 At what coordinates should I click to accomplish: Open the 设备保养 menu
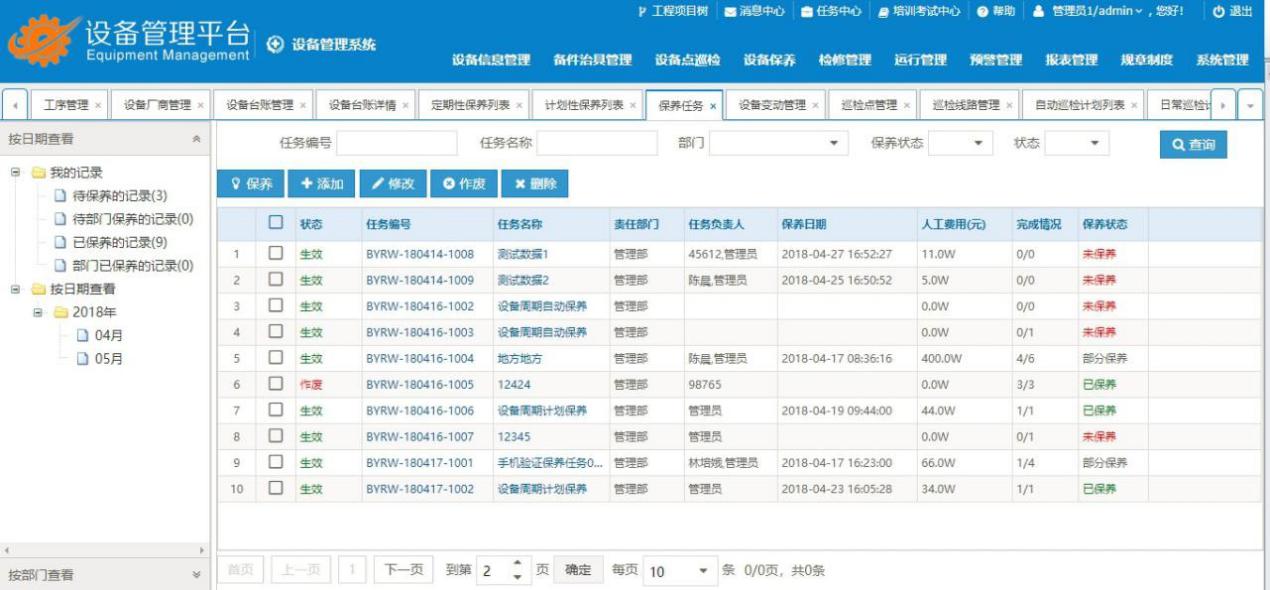coord(769,60)
